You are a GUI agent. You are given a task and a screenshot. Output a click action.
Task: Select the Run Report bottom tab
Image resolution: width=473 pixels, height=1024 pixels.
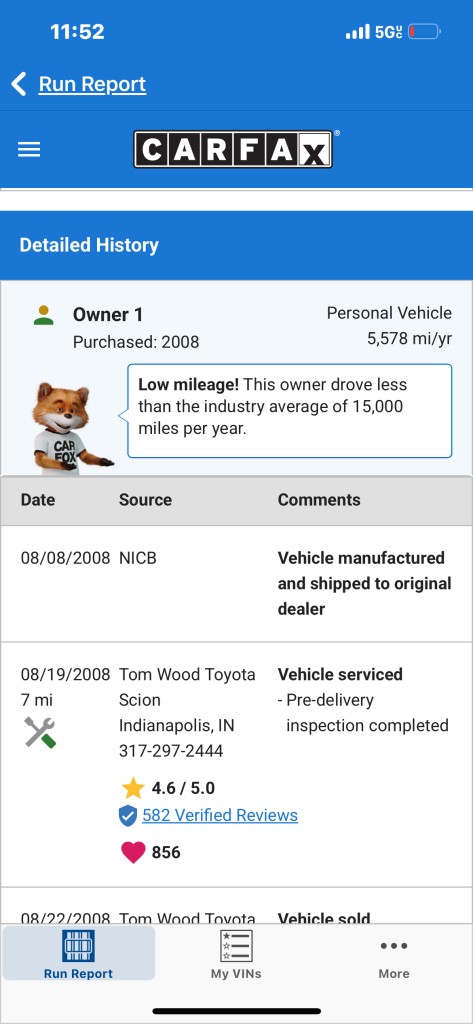(x=78, y=954)
